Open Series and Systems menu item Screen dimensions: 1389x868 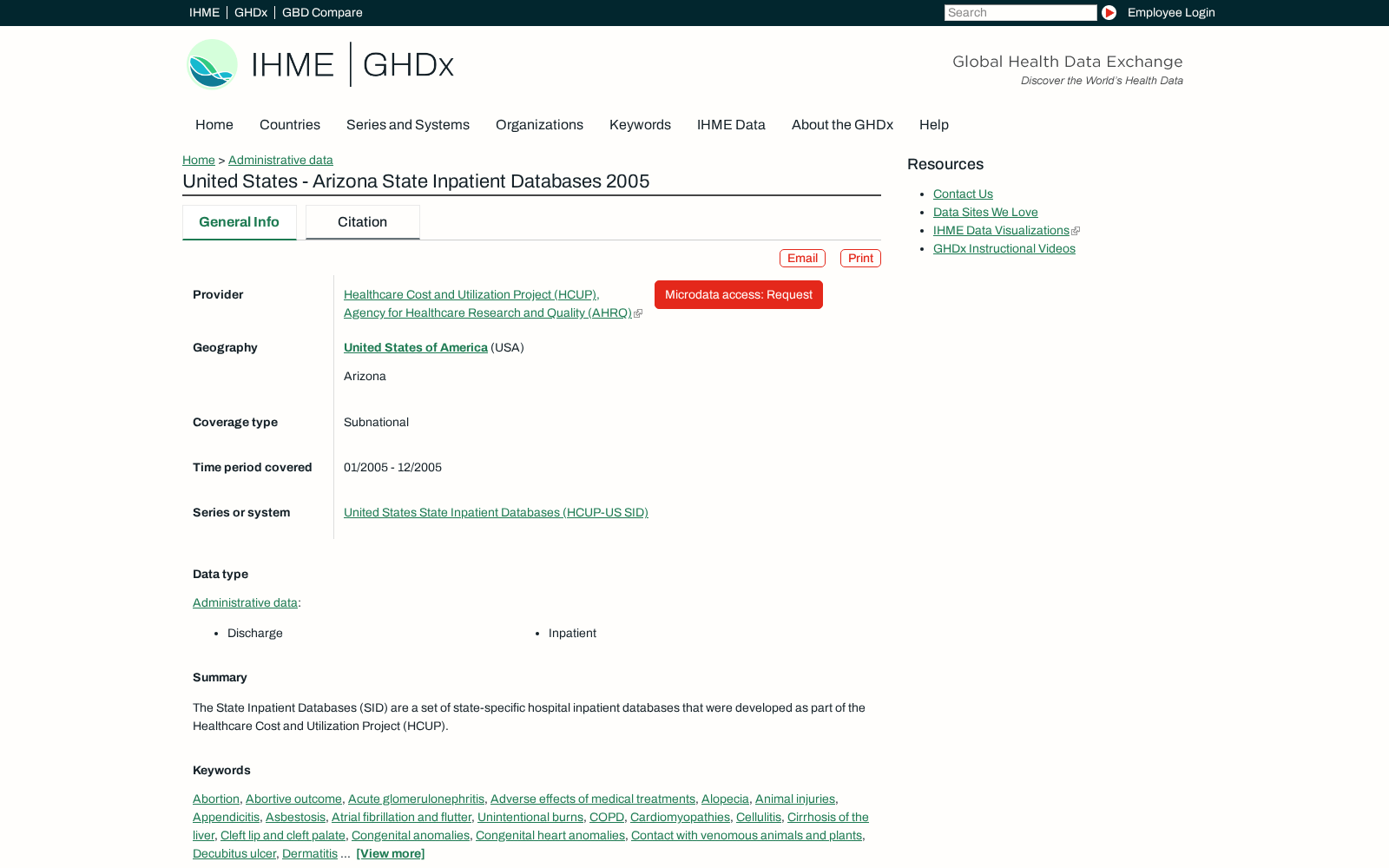click(408, 125)
